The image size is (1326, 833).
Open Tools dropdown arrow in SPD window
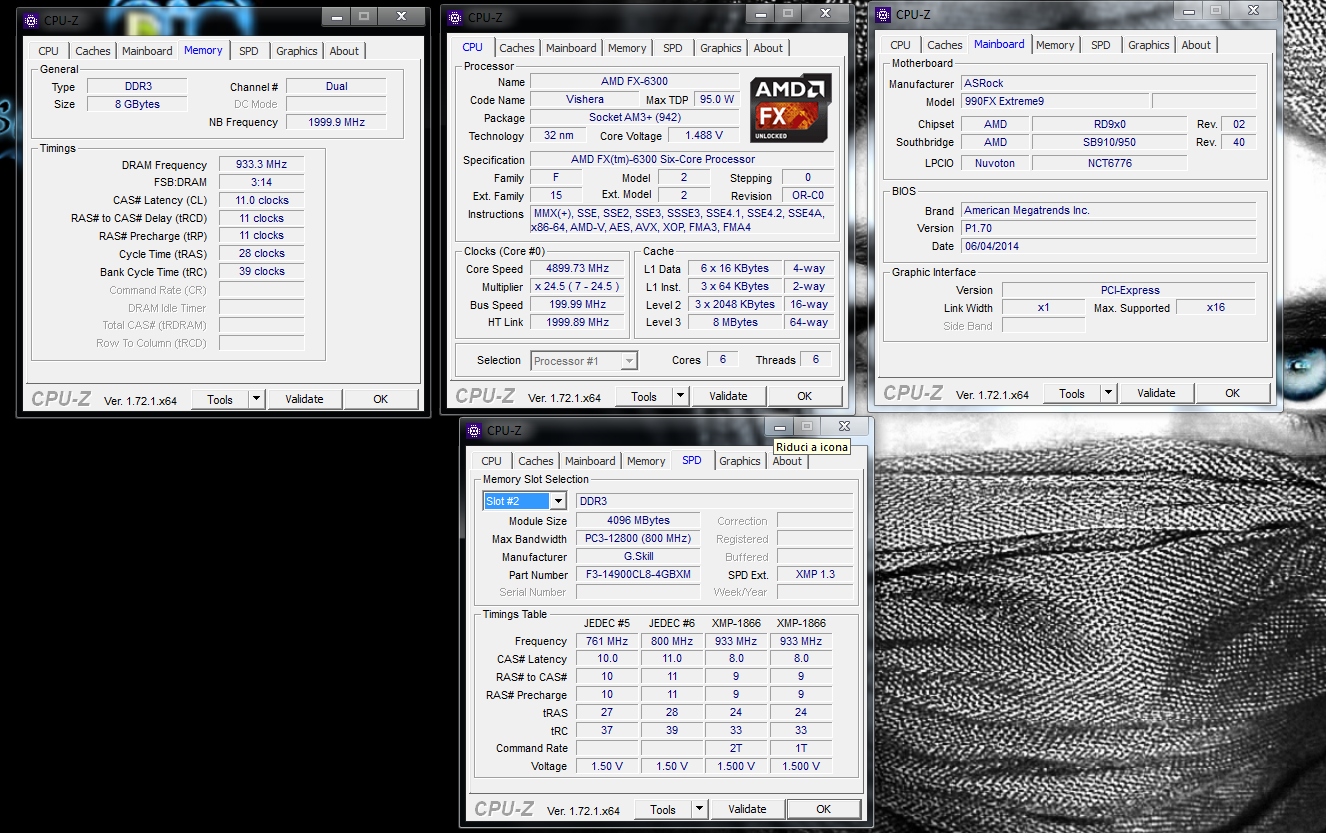699,809
